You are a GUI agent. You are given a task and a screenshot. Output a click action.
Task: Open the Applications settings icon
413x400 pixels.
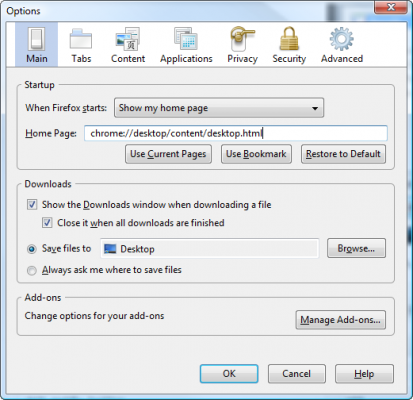186,39
